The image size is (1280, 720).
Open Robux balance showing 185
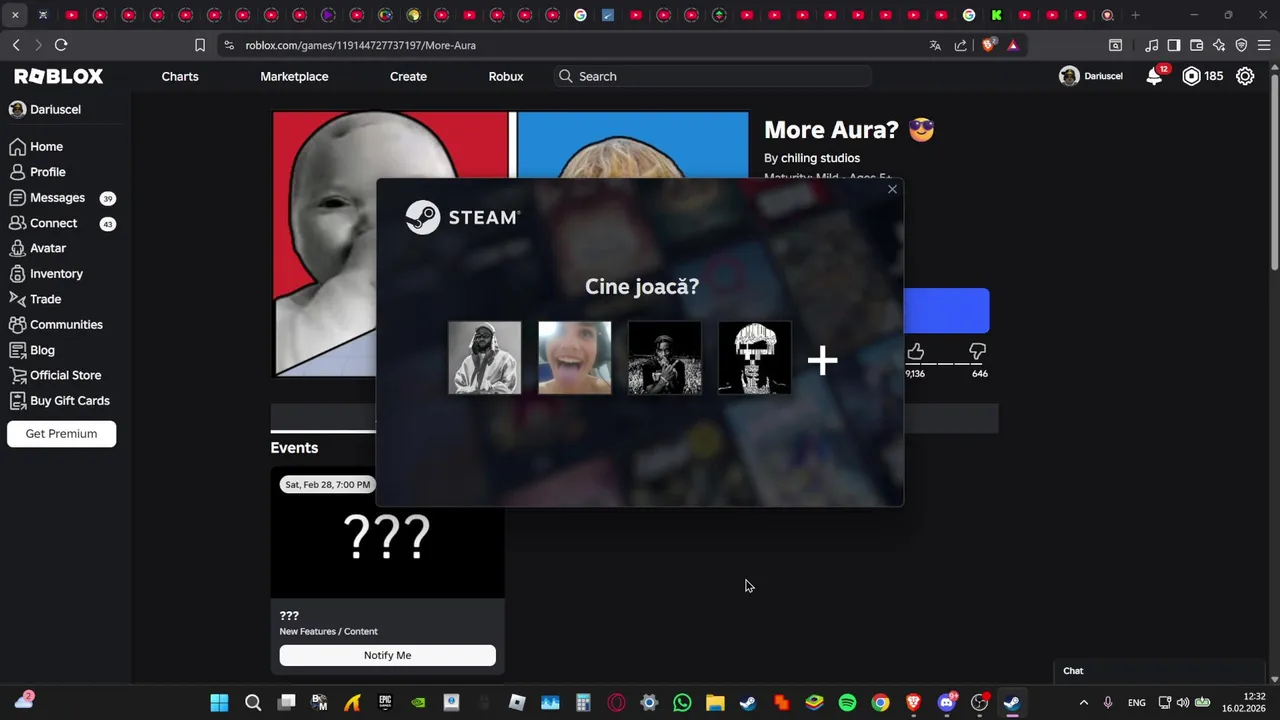pyautogui.click(x=1203, y=76)
